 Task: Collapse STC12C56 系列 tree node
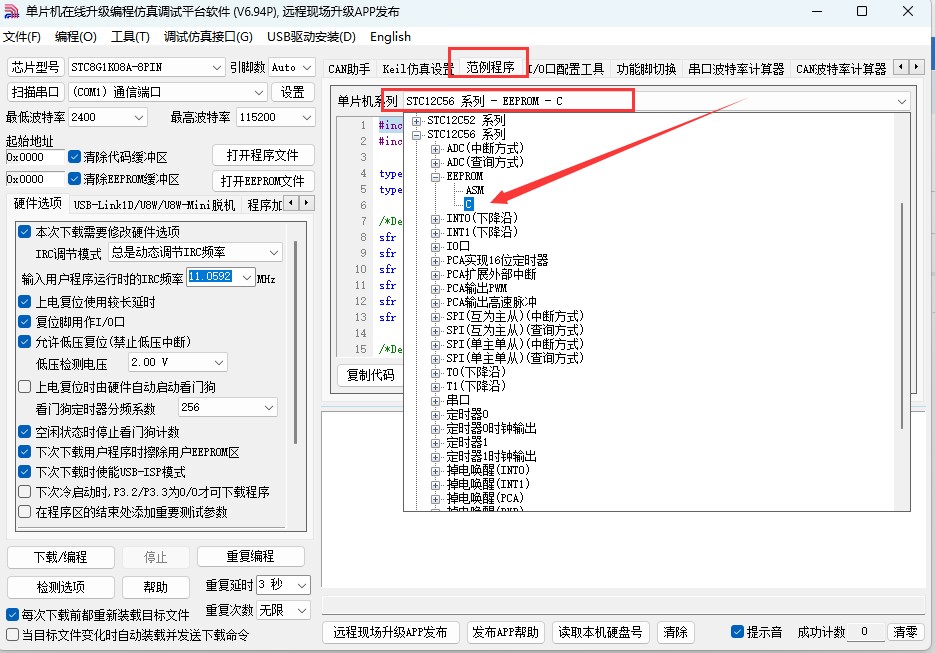pyautogui.click(x=416, y=134)
